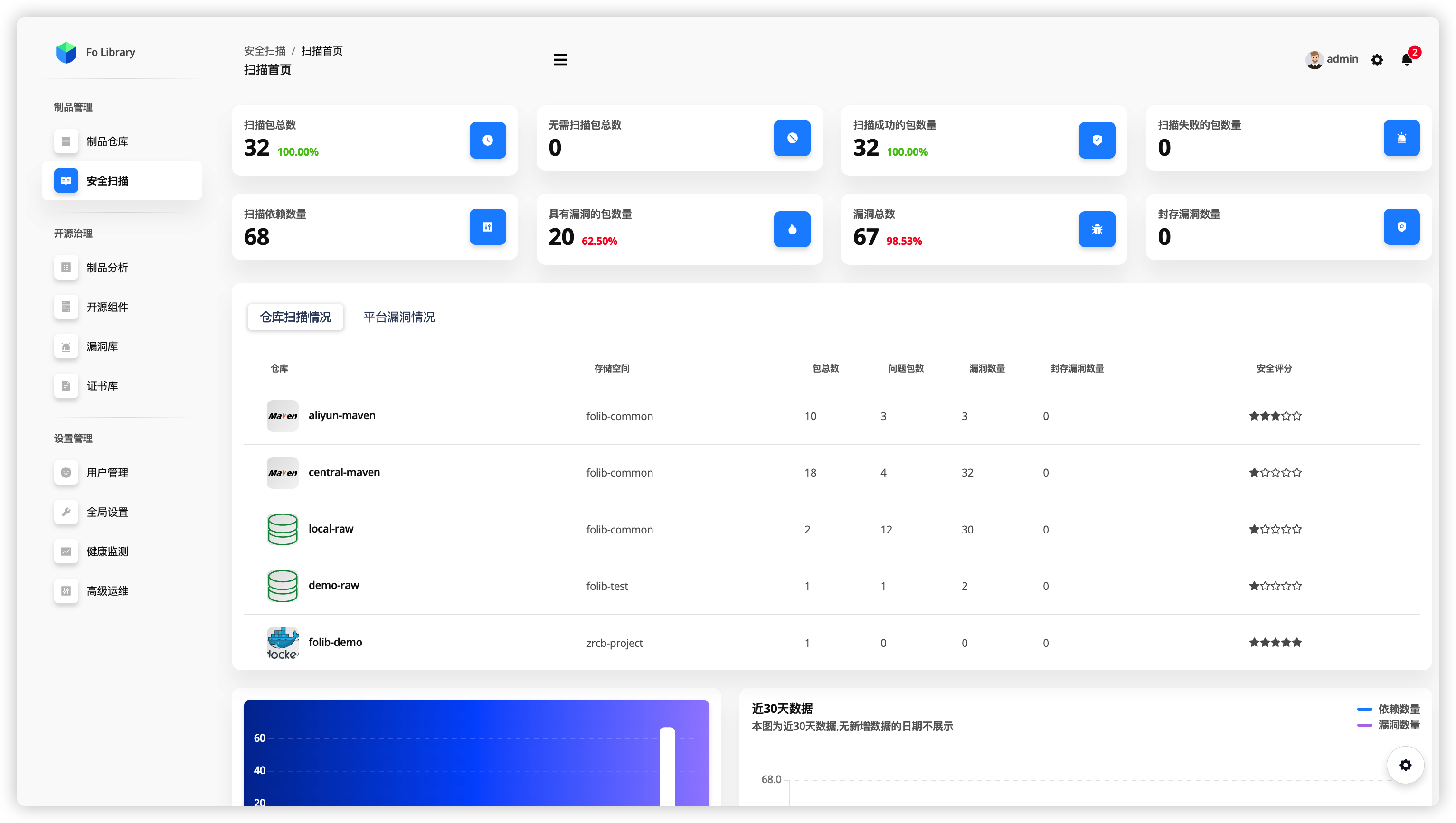Click the 问题包数 column header
Image resolution: width=1456 pixels, height=823 pixels.
click(905, 368)
